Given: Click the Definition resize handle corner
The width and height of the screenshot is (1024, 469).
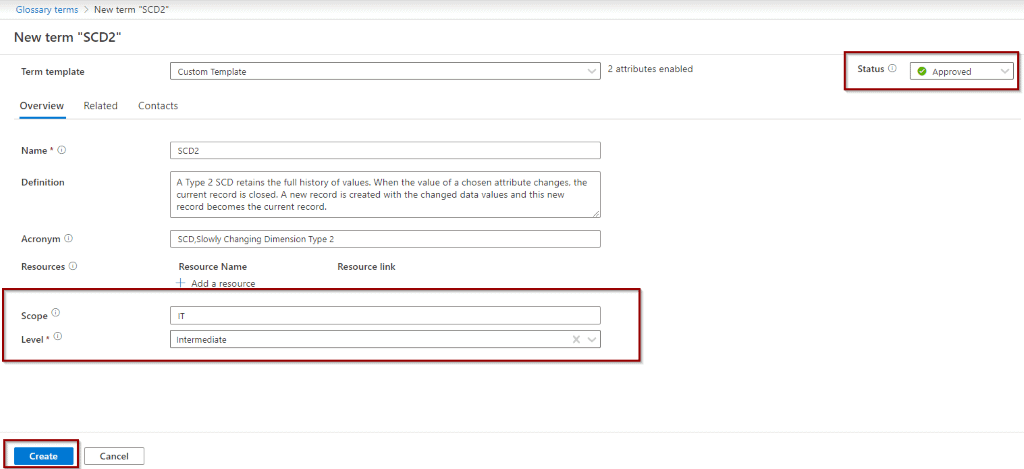Looking at the screenshot, I should point(596,213).
